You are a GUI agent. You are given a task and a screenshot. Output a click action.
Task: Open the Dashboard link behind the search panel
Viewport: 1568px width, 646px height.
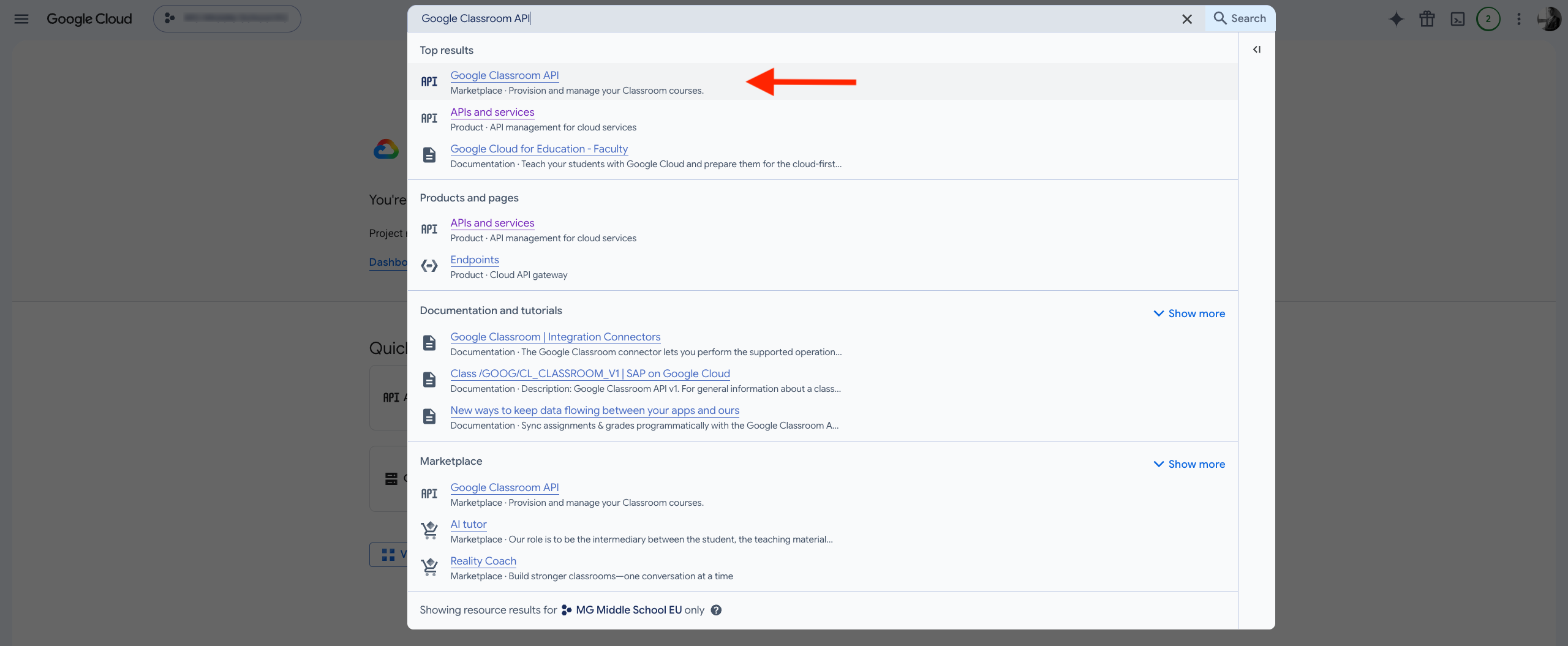(x=388, y=262)
